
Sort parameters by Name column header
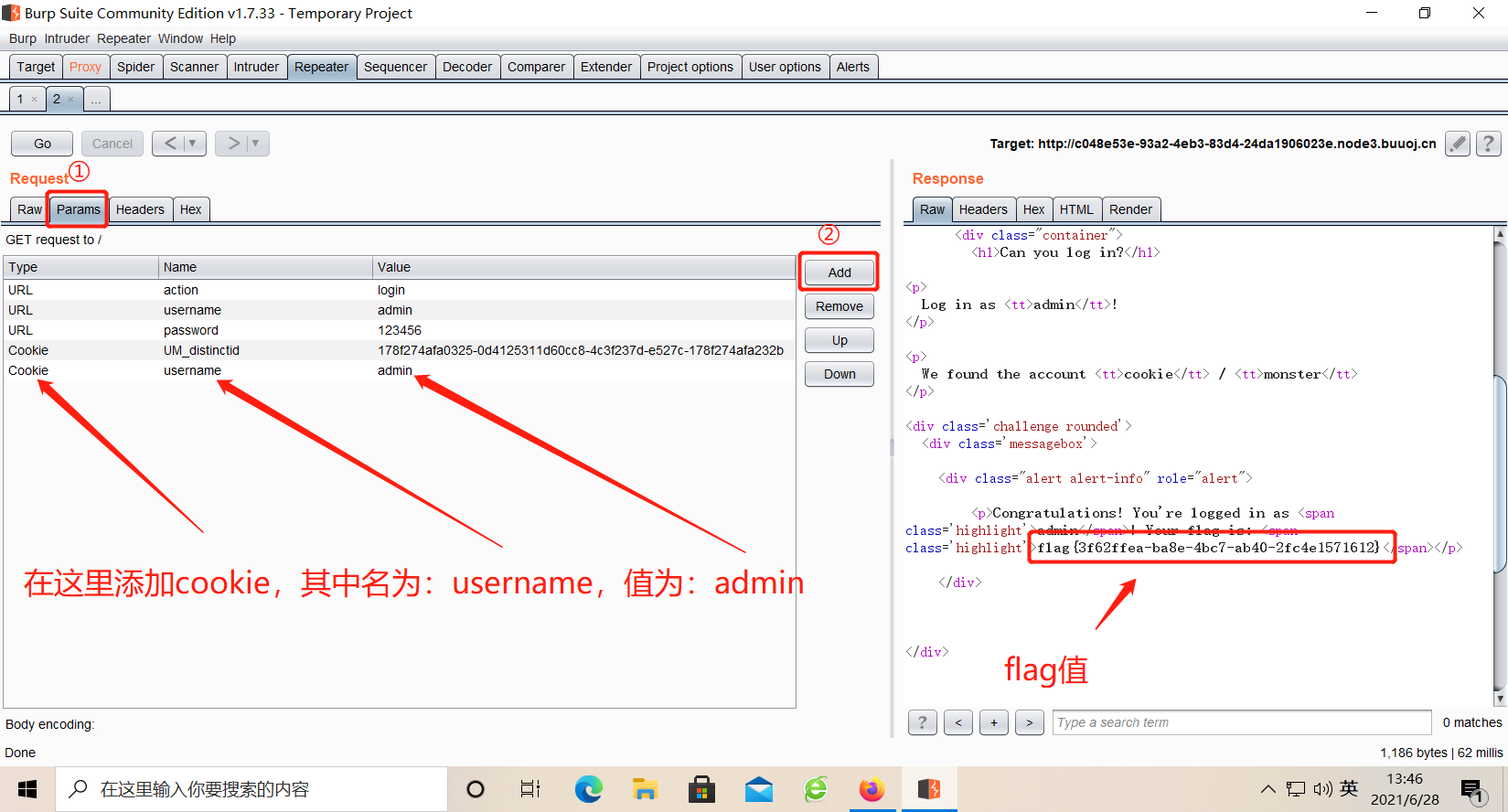tap(265, 267)
